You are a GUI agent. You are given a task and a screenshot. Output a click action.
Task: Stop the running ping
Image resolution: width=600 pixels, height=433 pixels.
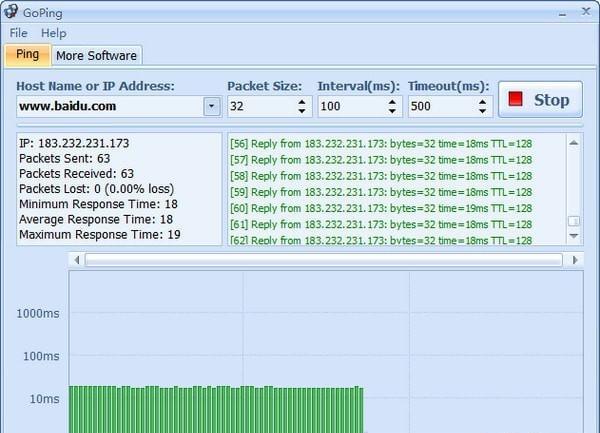[540, 99]
